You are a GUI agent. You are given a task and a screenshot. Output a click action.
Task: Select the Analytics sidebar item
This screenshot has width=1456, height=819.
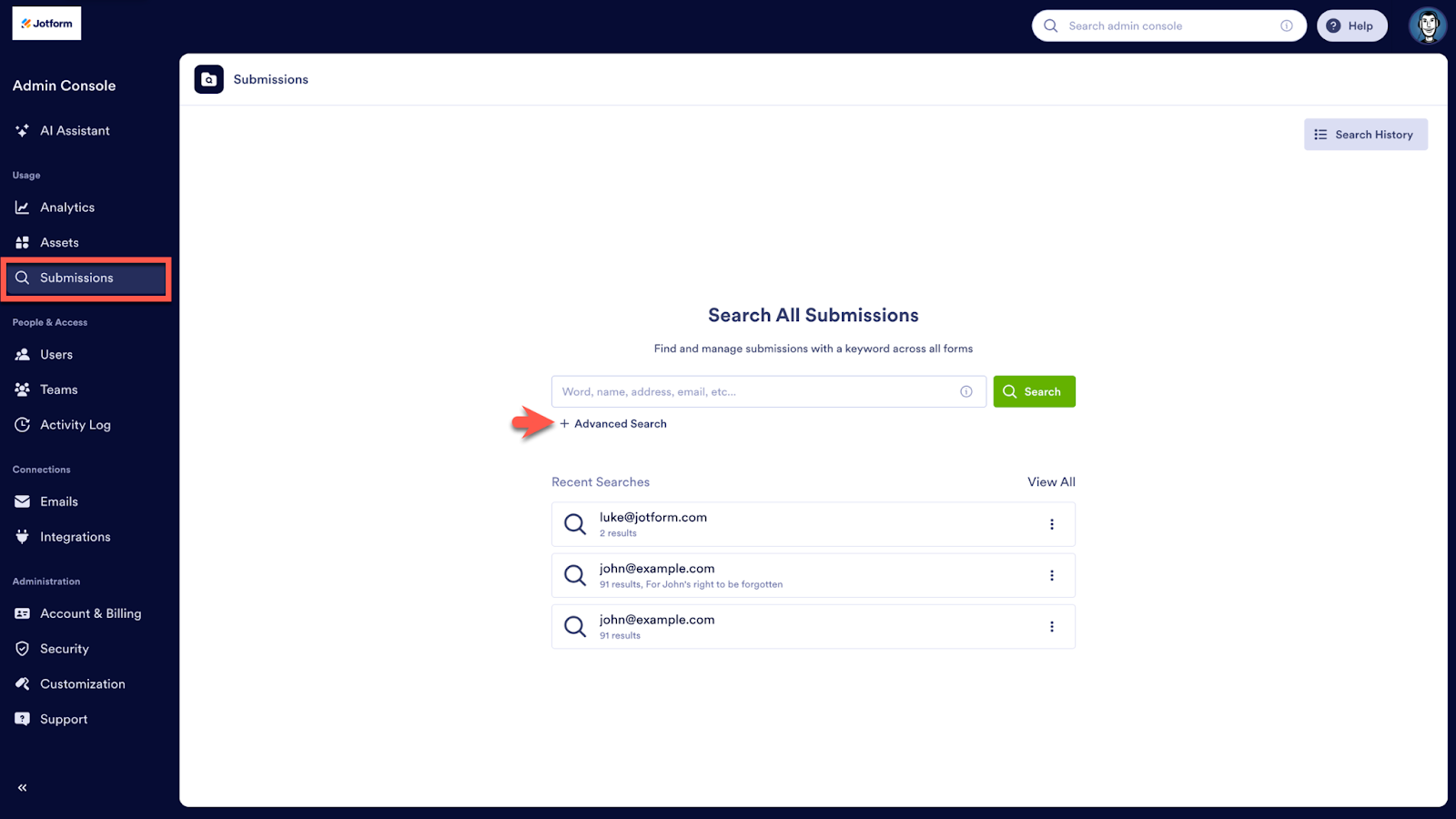point(66,207)
